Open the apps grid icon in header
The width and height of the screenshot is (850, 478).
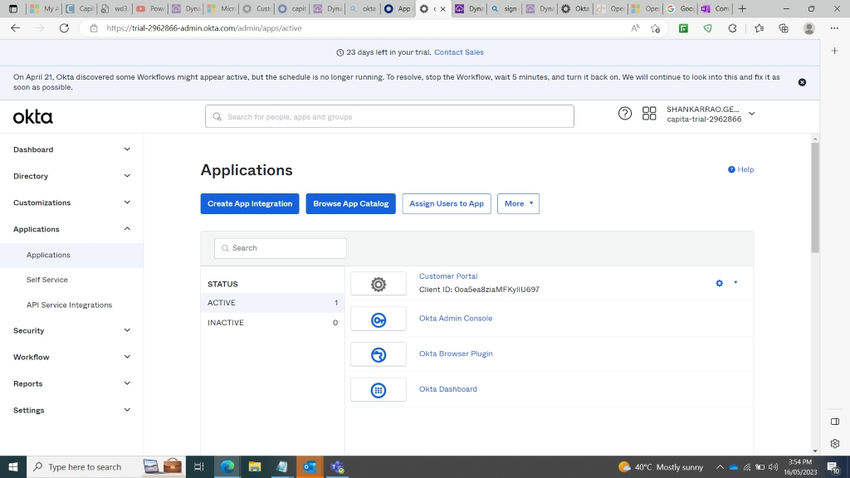[x=649, y=113]
